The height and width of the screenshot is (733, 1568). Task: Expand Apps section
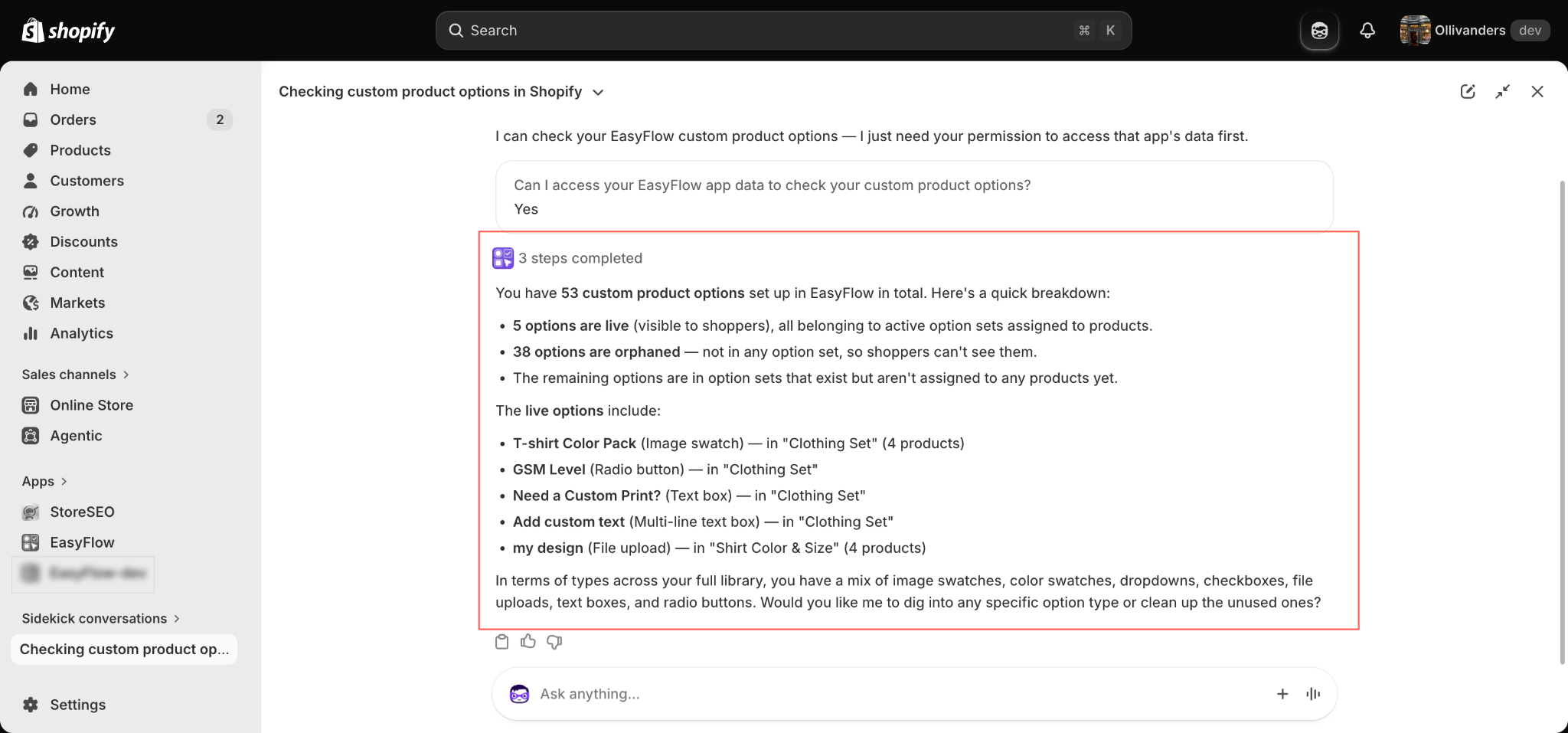[x=44, y=482]
